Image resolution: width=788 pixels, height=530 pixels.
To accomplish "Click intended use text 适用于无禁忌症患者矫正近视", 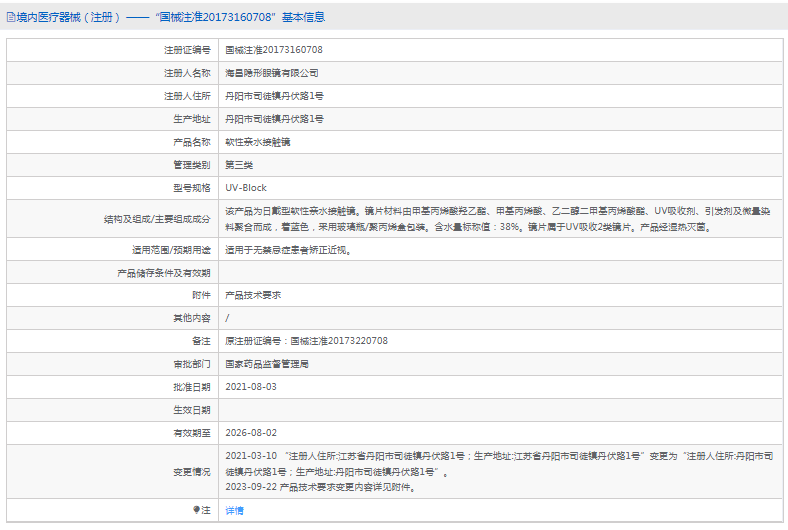I will (x=288, y=250).
